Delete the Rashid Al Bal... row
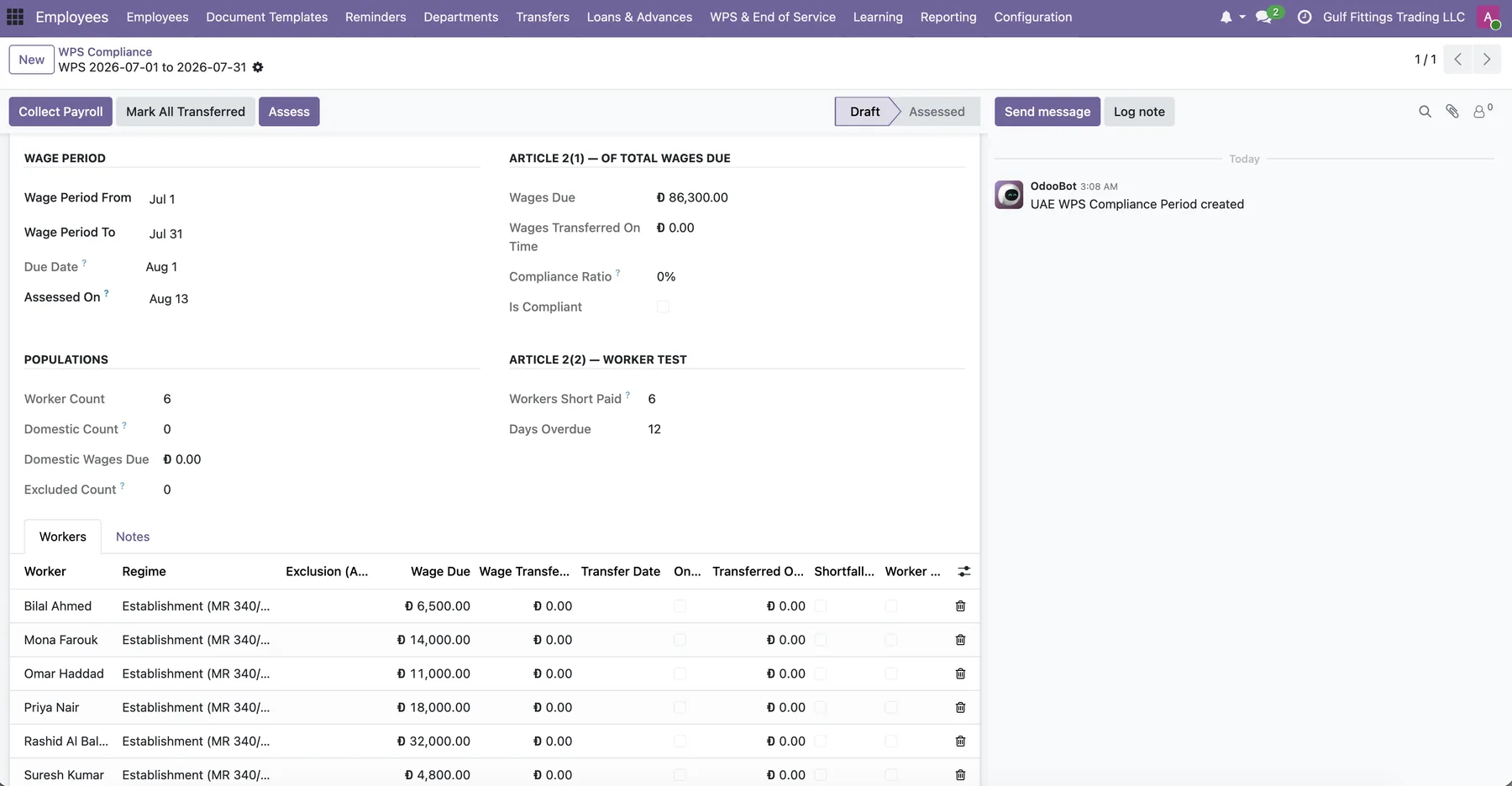Image resolution: width=1512 pixels, height=786 pixels. point(961,741)
